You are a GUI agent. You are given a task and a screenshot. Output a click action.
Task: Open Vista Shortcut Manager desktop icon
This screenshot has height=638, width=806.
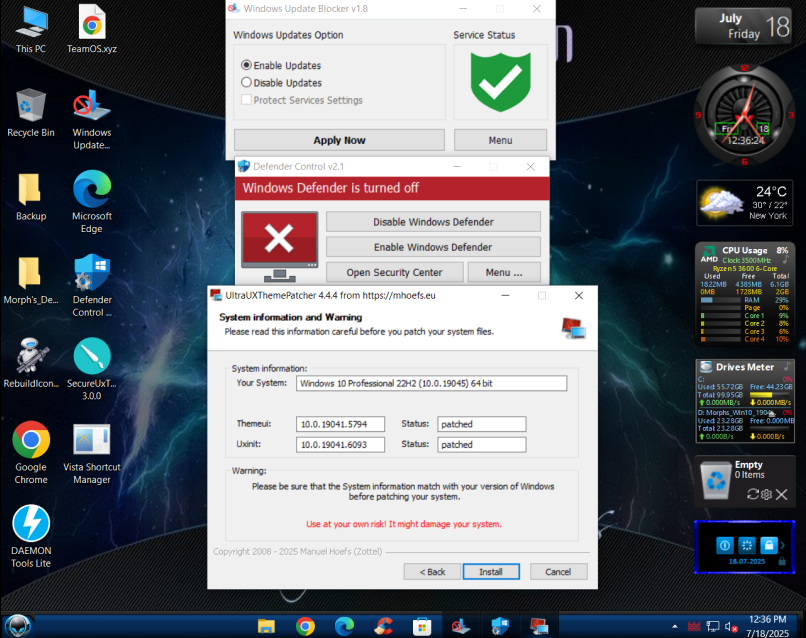(91, 453)
